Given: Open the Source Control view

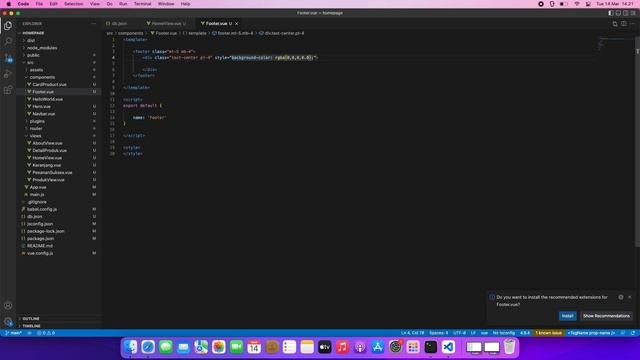Looking at the screenshot, I should click(8, 58).
